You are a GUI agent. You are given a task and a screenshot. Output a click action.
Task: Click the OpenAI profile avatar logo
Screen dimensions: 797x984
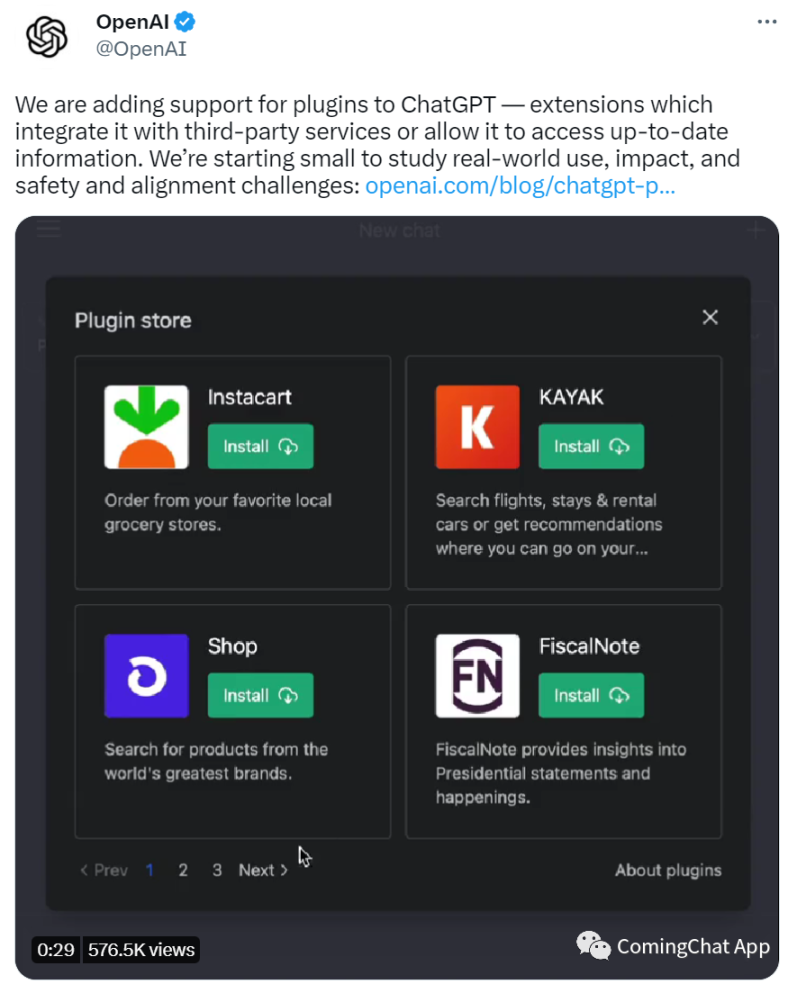click(x=46, y=36)
